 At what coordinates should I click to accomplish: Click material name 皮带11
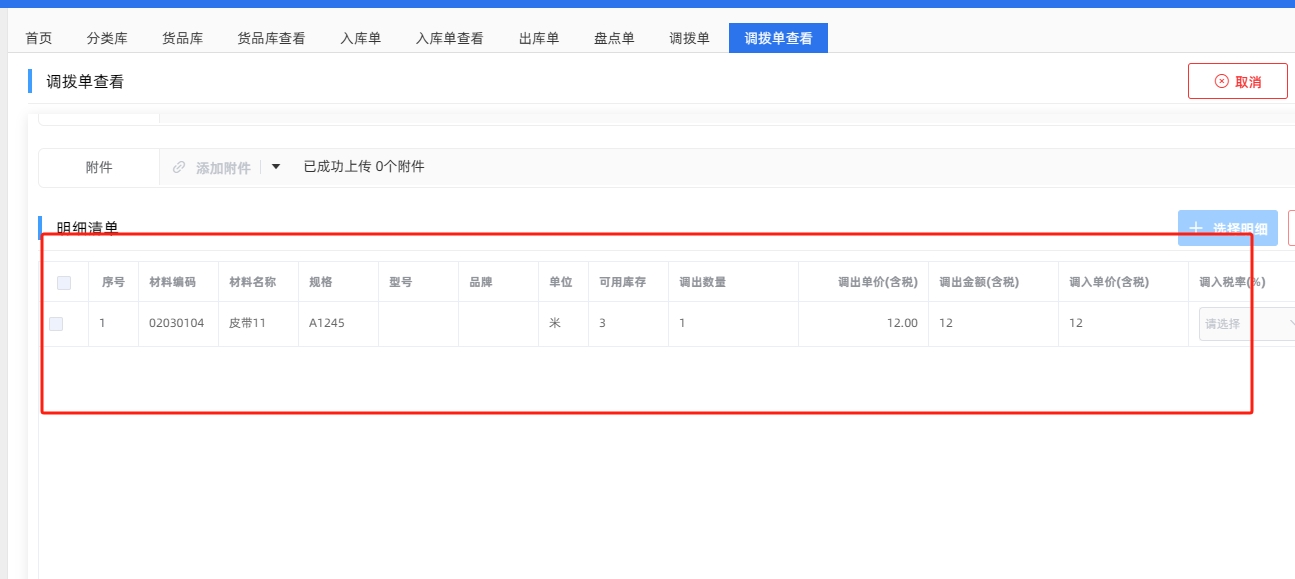(247, 323)
